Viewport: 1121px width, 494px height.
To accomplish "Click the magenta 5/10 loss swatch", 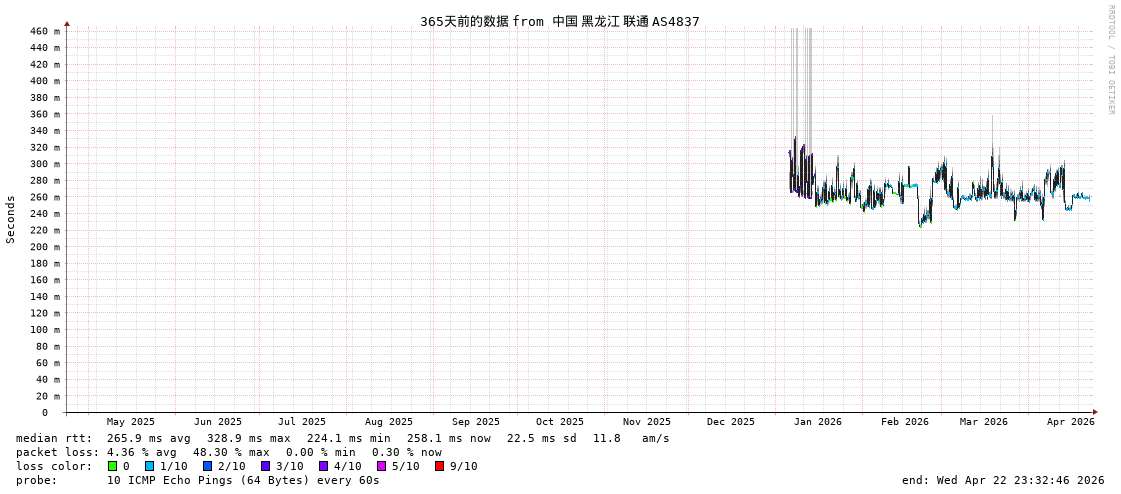I will 381,466.
